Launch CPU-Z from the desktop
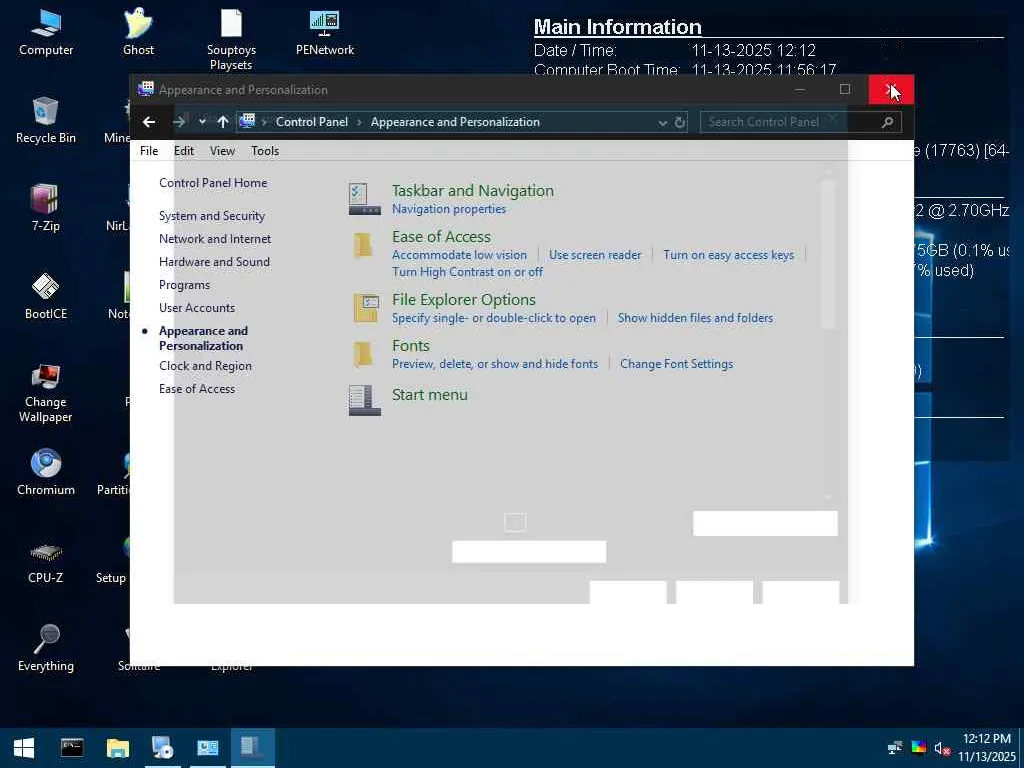The width and height of the screenshot is (1024, 768). [46, 560]
